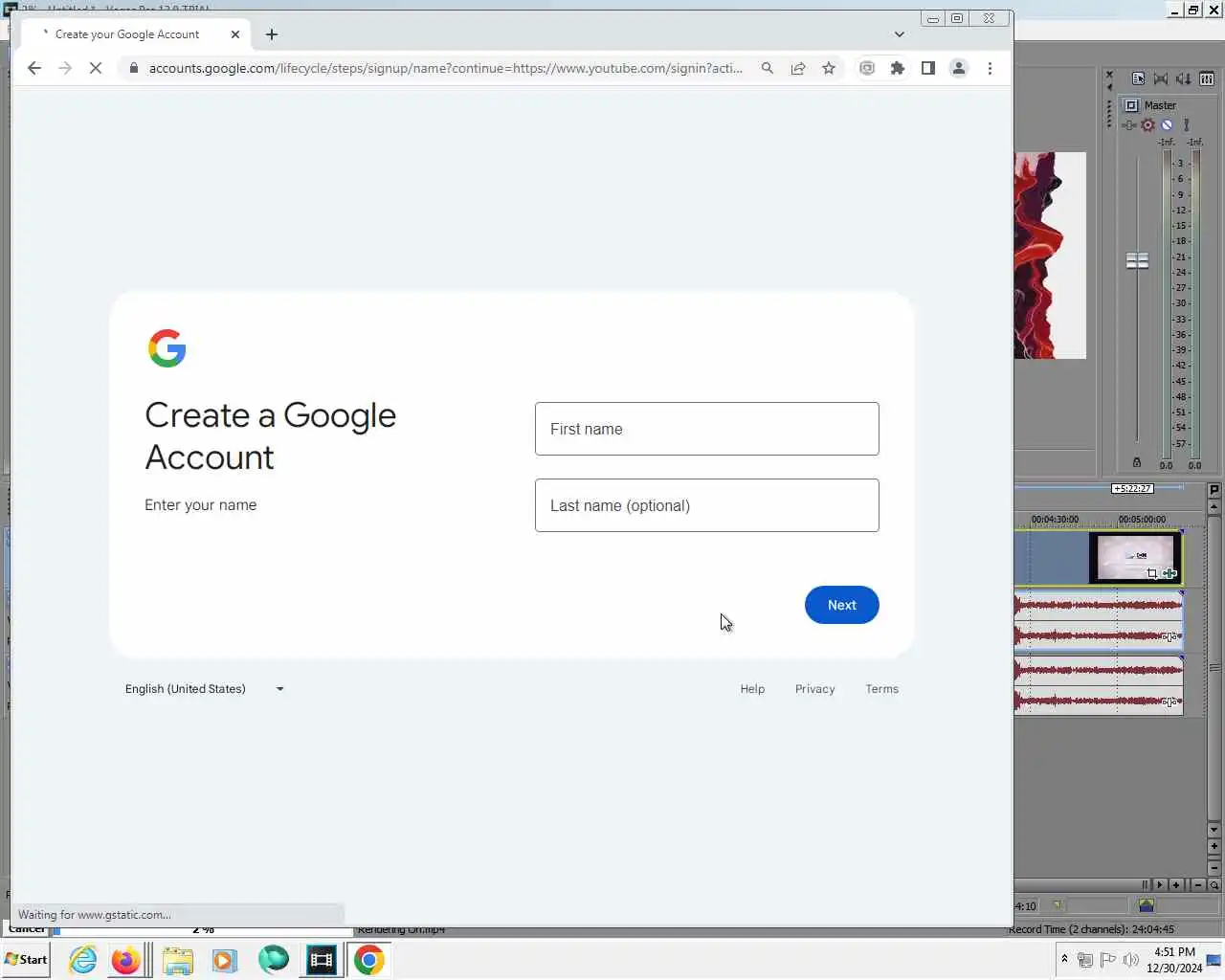
Task: Open the zoom magnifier in address bar
Action: click(768, 68)
